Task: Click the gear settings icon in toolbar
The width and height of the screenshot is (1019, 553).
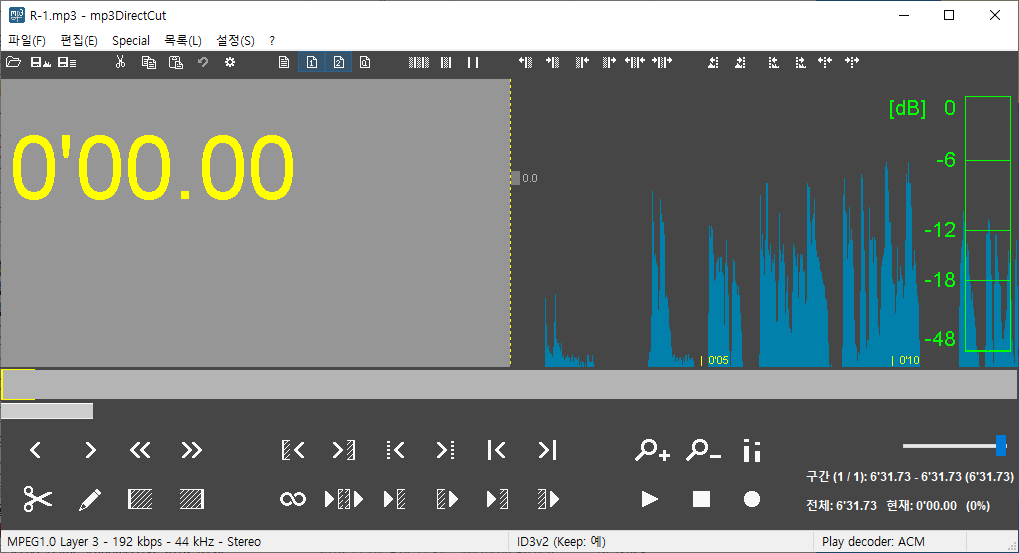Action: tap(229, 63)
